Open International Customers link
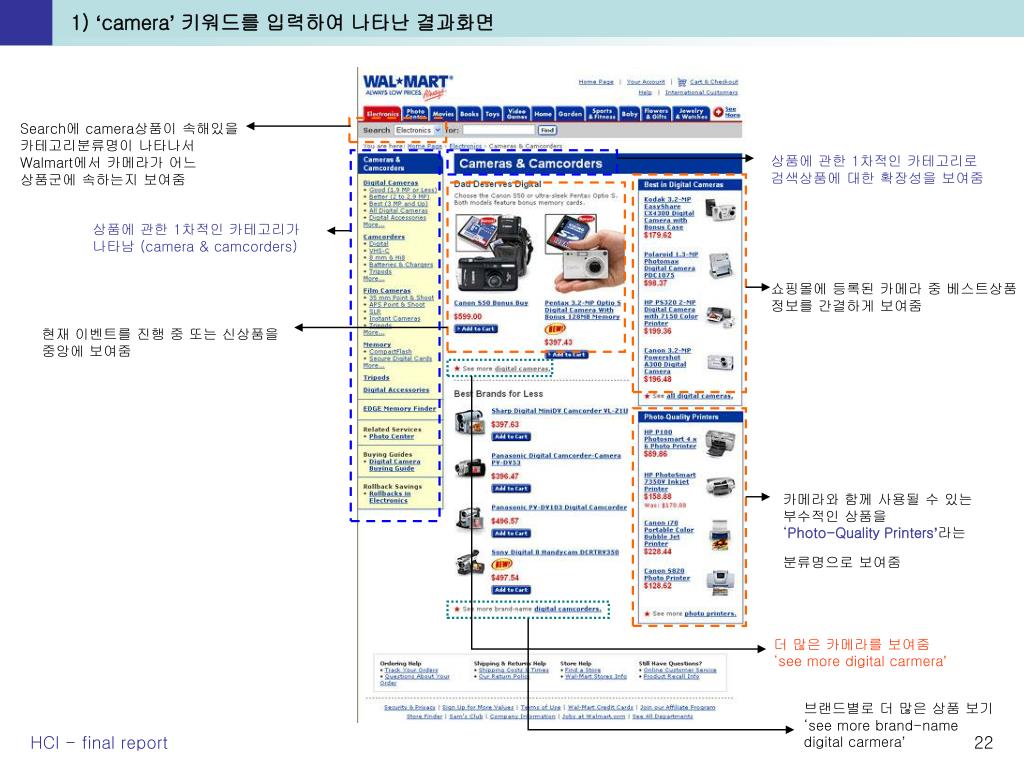This screenshot has height=768, width=1024. [701, 93]
